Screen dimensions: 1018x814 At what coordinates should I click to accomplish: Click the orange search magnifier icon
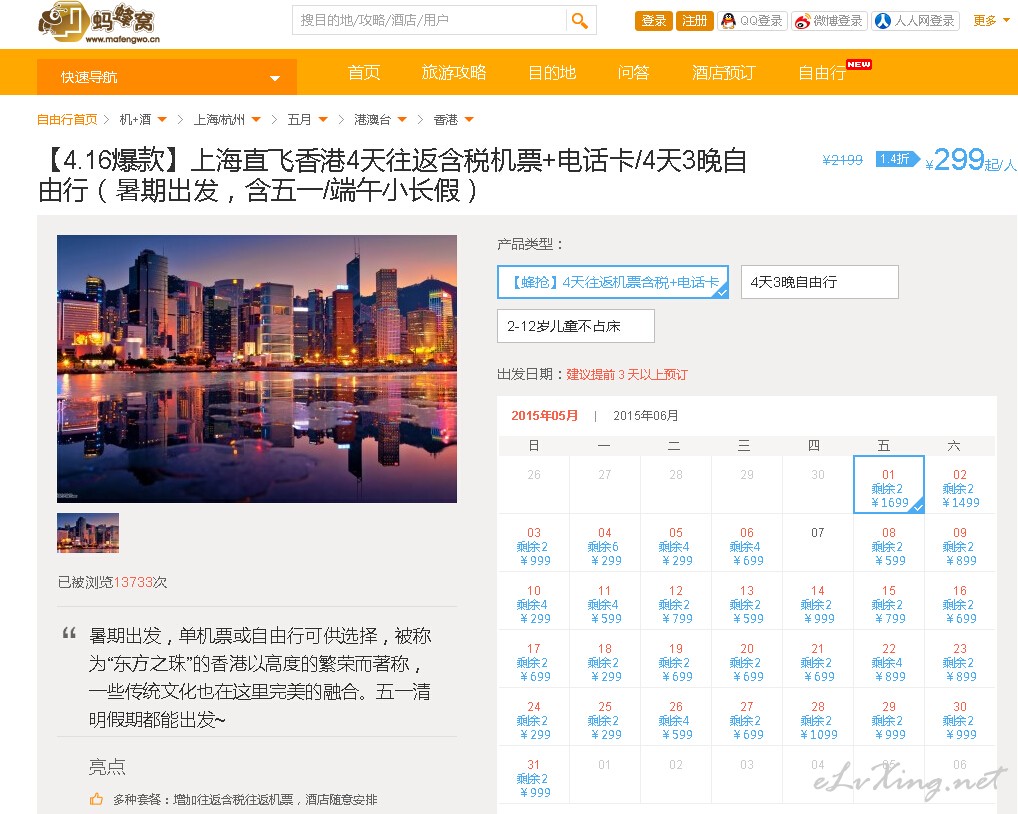point(580,21)
